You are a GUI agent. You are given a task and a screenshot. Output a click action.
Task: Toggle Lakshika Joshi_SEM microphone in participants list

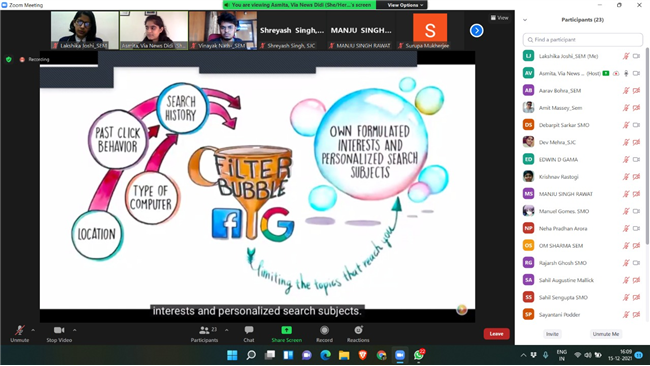626,56
